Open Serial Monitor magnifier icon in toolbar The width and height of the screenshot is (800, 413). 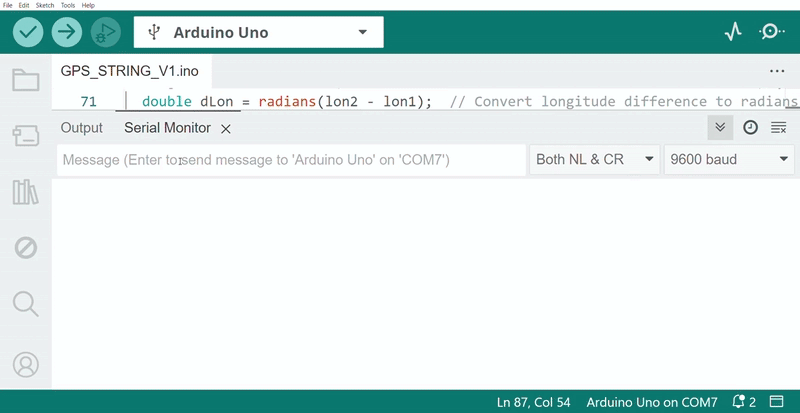(772, 32)
